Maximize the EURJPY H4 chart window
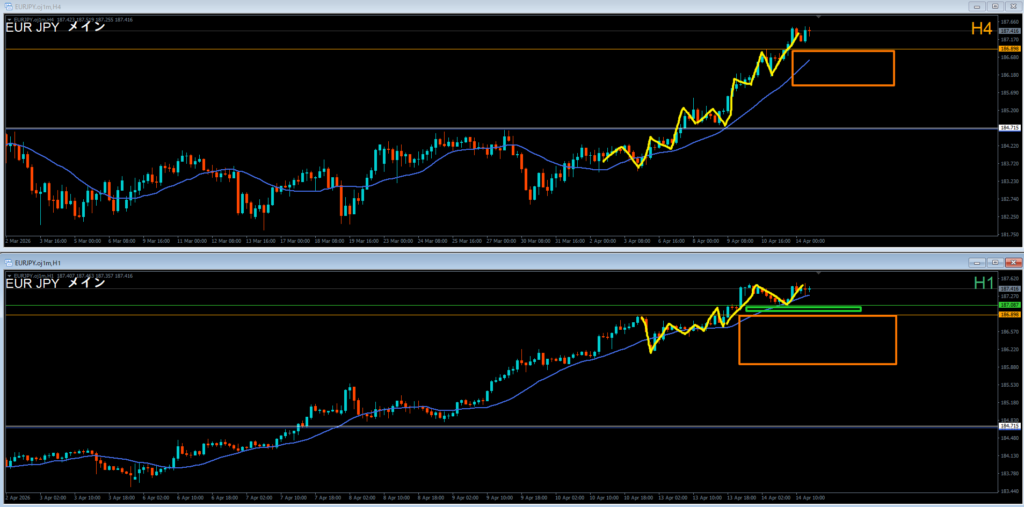Screen dimensions: 1024x507 coord(995,6)
